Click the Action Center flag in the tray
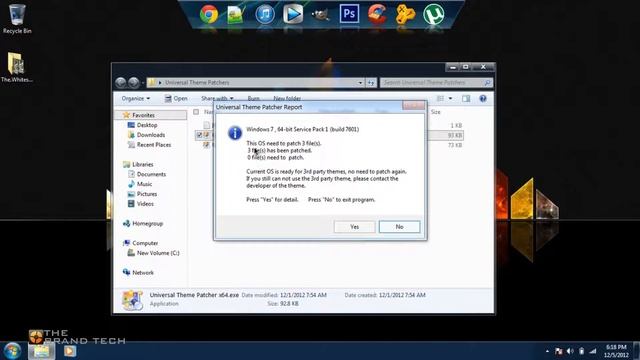Image resolution: width=640 pixels, height=360 pixels. pyautogui.click(x=559, y=351)
